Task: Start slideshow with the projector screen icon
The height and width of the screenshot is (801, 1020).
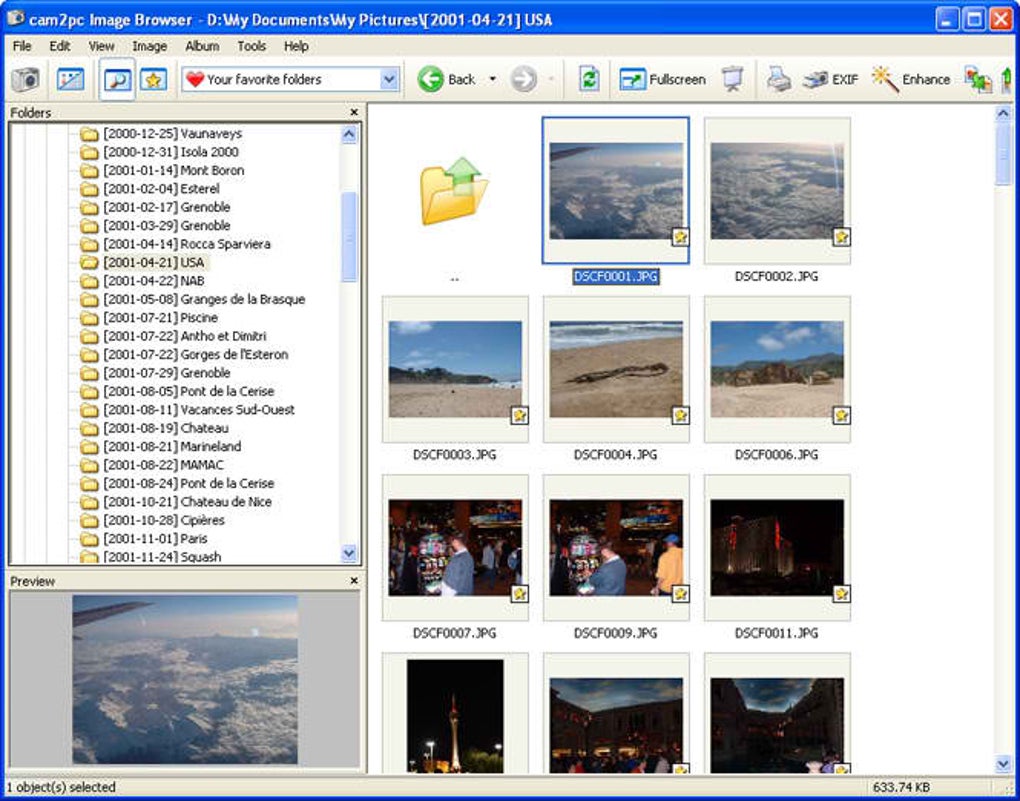Action: [732, 80]
